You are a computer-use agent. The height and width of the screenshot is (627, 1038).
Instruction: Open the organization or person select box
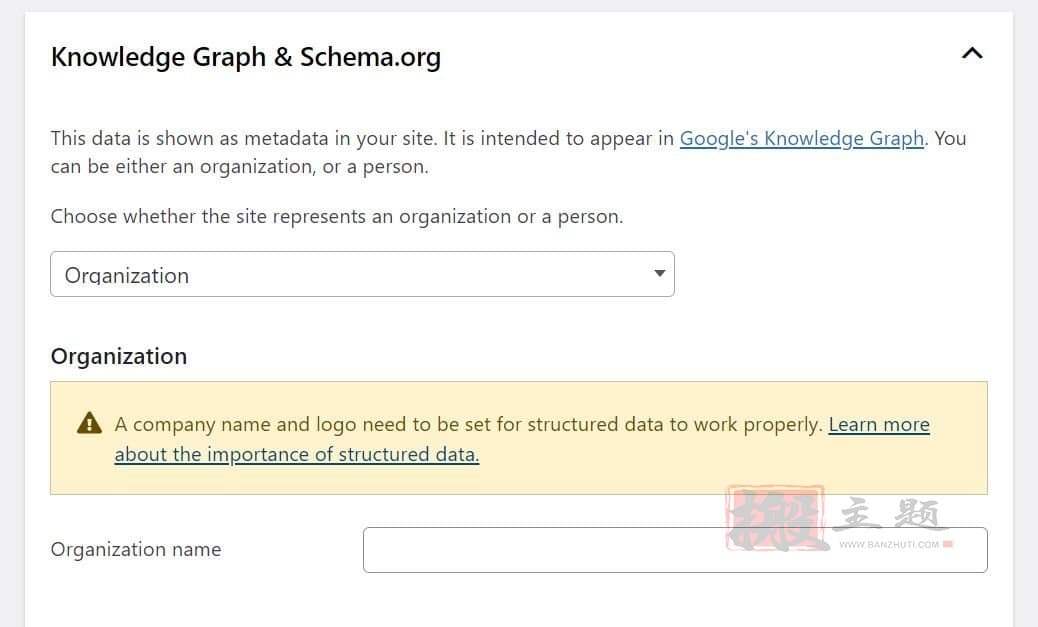pyautogui.click(x=362, y=274)
